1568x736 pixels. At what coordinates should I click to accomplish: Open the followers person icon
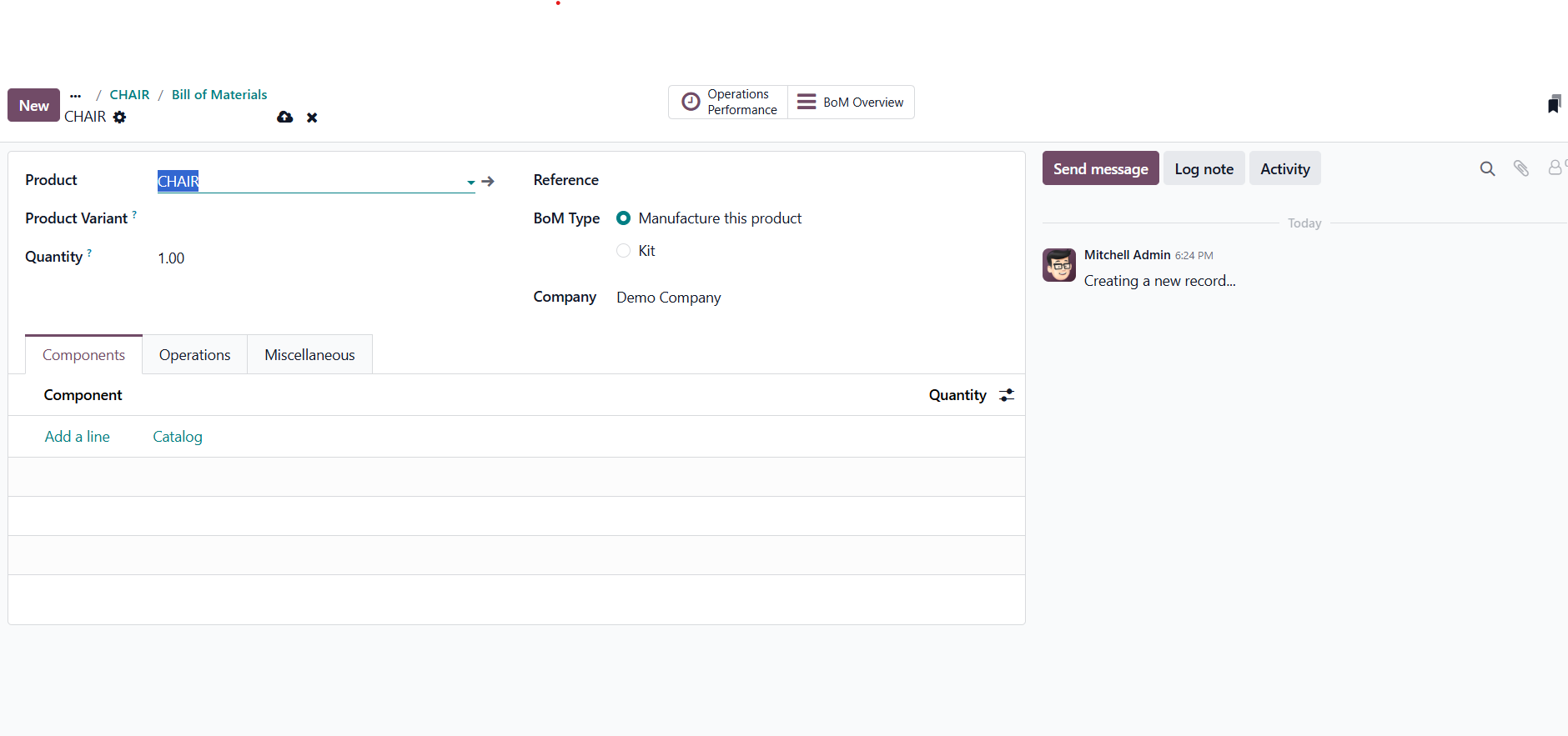pos(1555,168)
